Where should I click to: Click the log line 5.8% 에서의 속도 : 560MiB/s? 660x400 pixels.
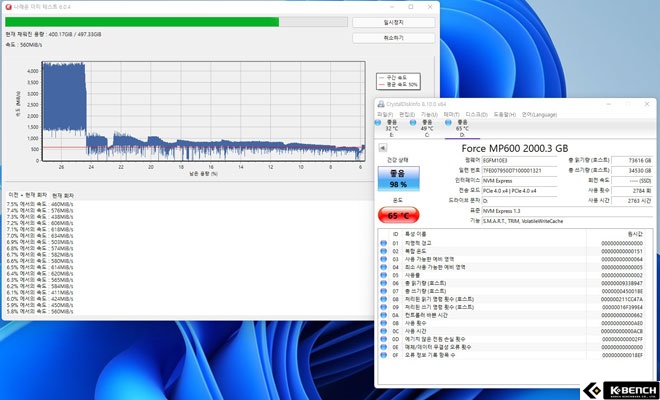pyautogui.click(x=40, y=312)
